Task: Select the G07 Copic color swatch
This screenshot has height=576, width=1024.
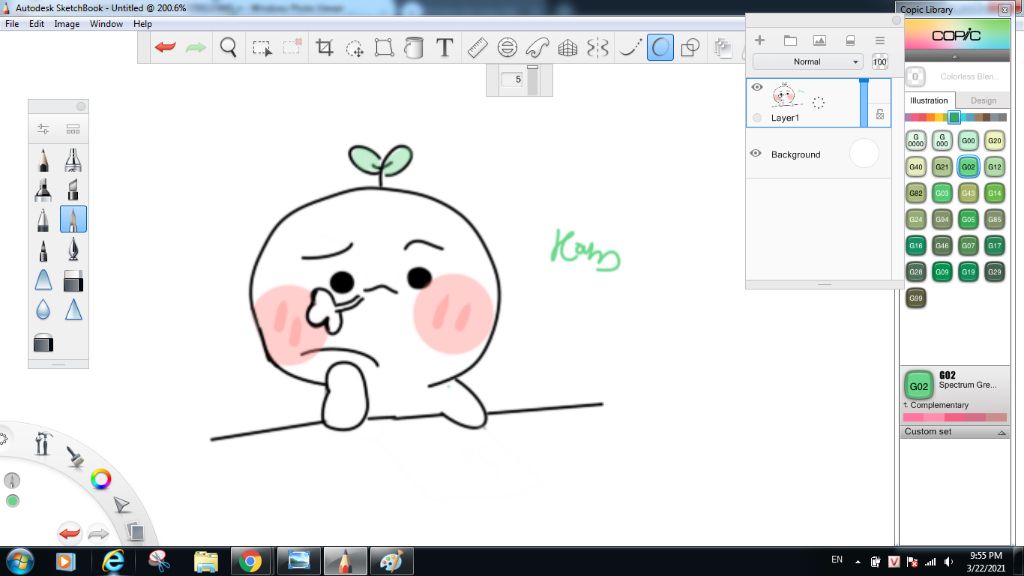Action: 968,245
